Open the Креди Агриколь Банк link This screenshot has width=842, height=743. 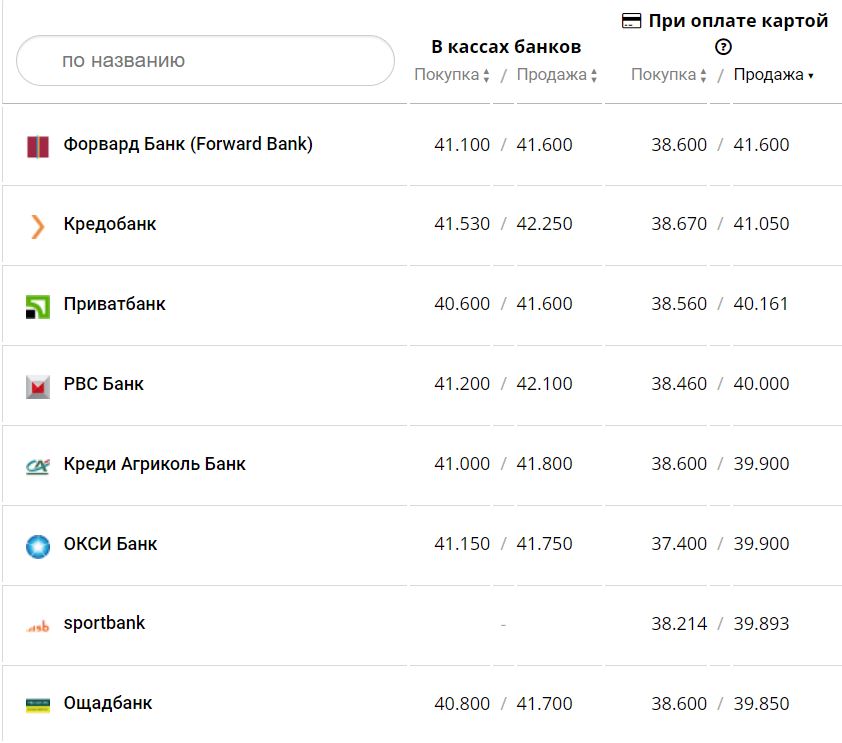[154, 464]
